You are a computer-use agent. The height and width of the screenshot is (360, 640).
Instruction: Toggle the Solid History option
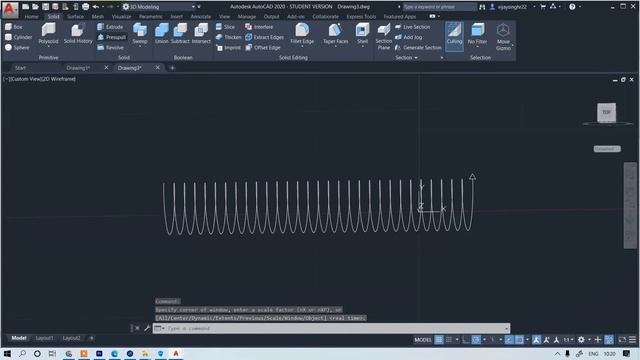(78, 33)
